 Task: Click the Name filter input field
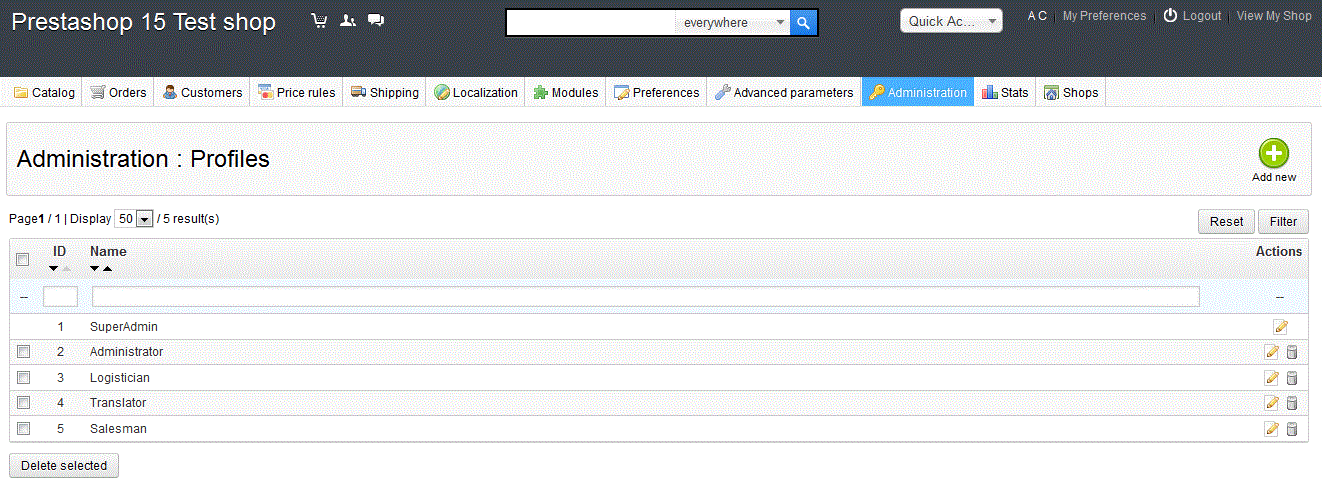coord(645,297)
